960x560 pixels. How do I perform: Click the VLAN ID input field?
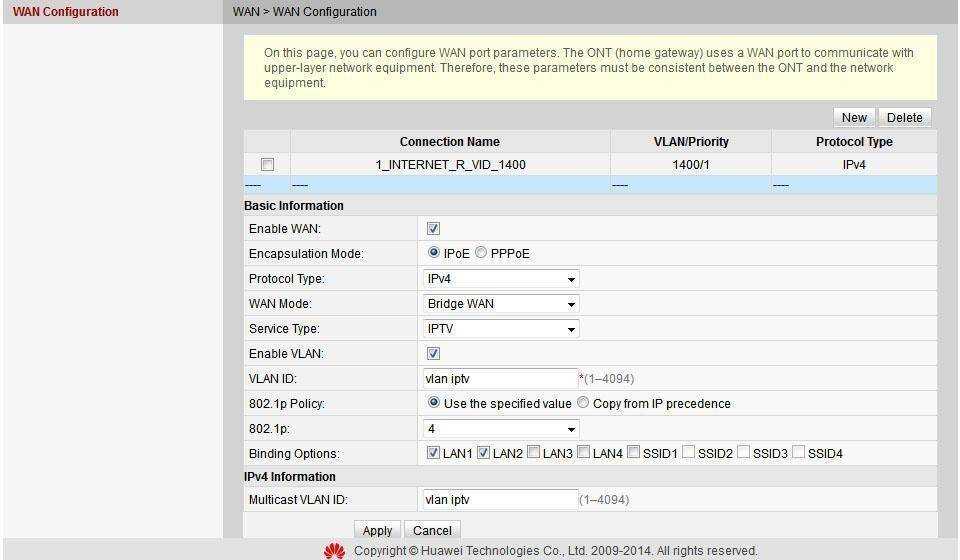pos(499,379)
